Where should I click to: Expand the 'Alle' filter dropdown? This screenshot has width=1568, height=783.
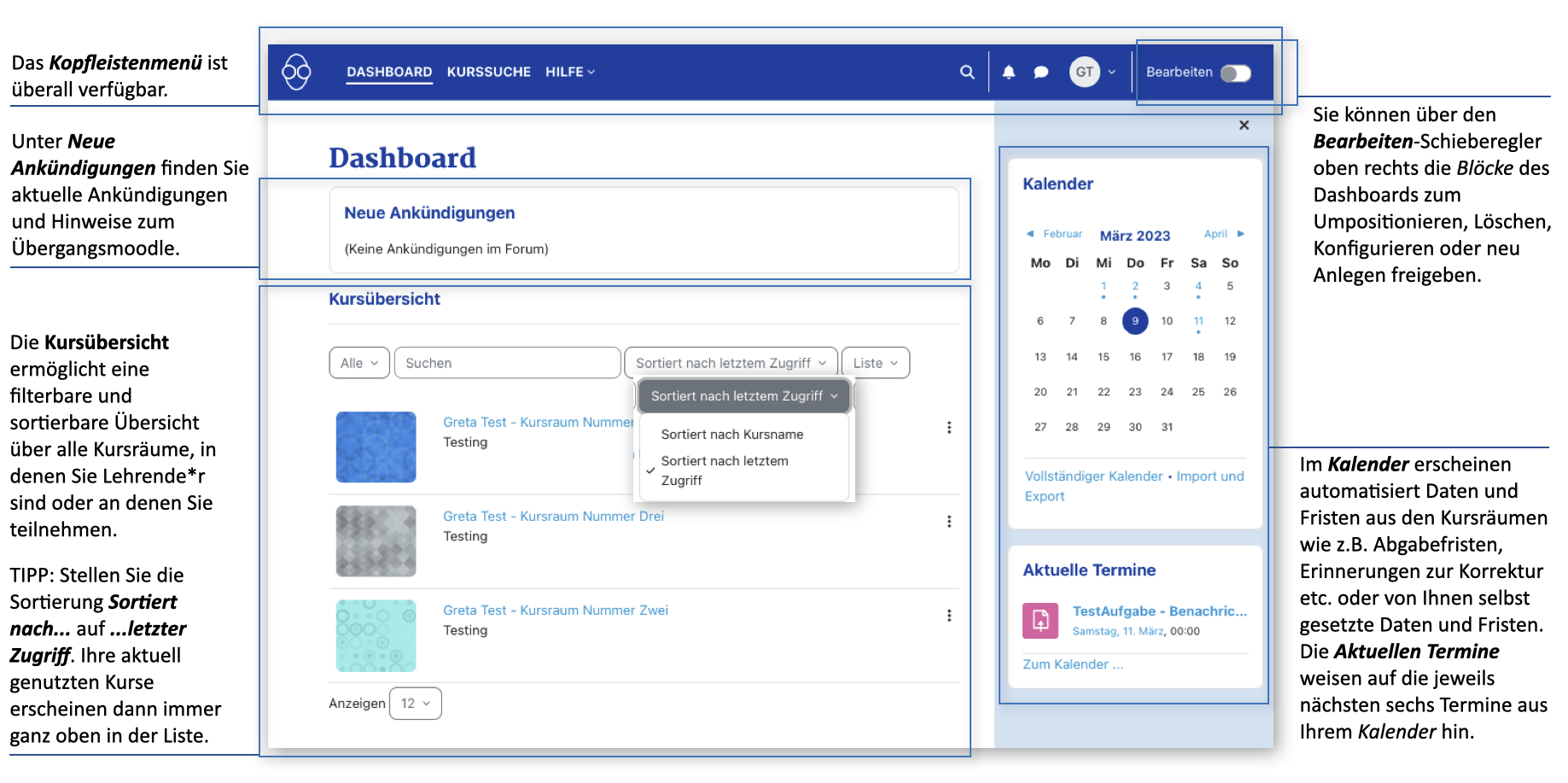(358, 363)
